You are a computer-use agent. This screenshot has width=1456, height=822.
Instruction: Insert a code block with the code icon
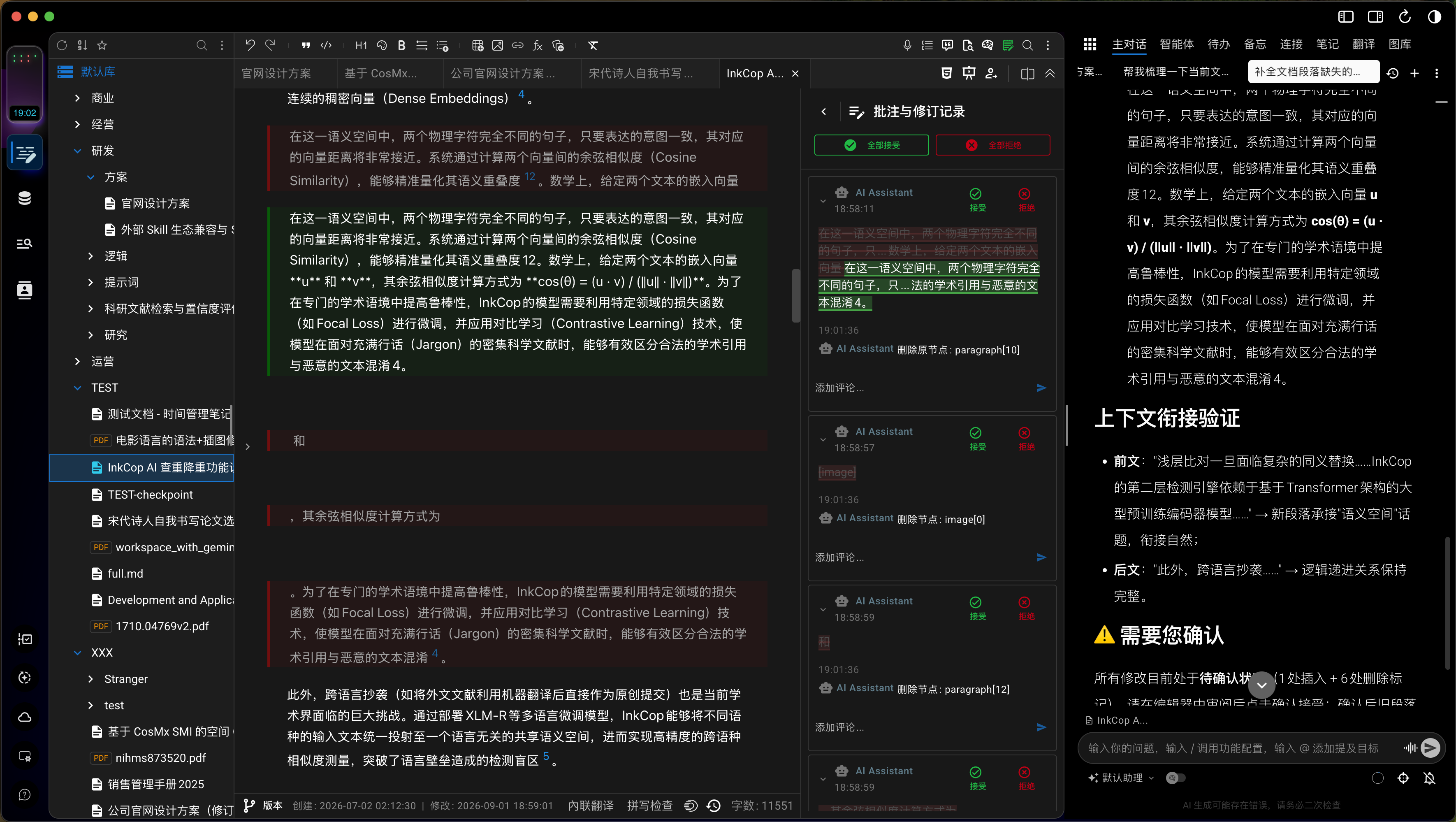[x=326, y=45]
